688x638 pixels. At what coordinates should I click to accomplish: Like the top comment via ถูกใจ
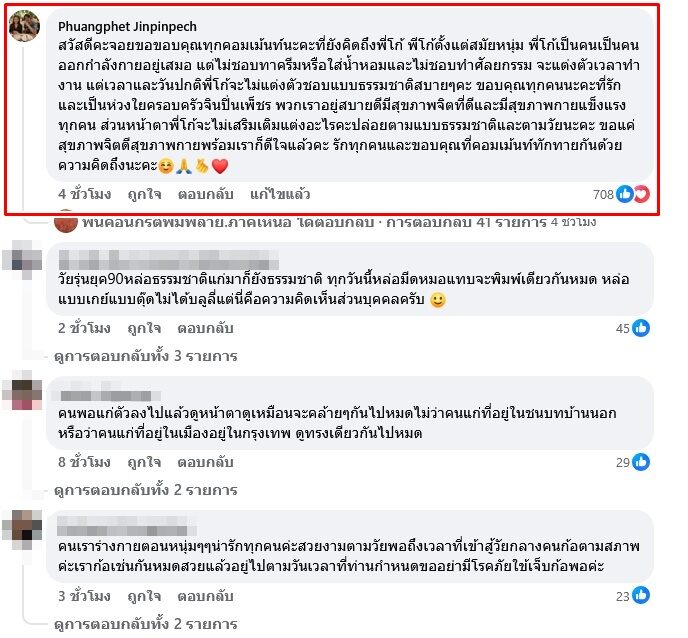[x=144, y=194]
